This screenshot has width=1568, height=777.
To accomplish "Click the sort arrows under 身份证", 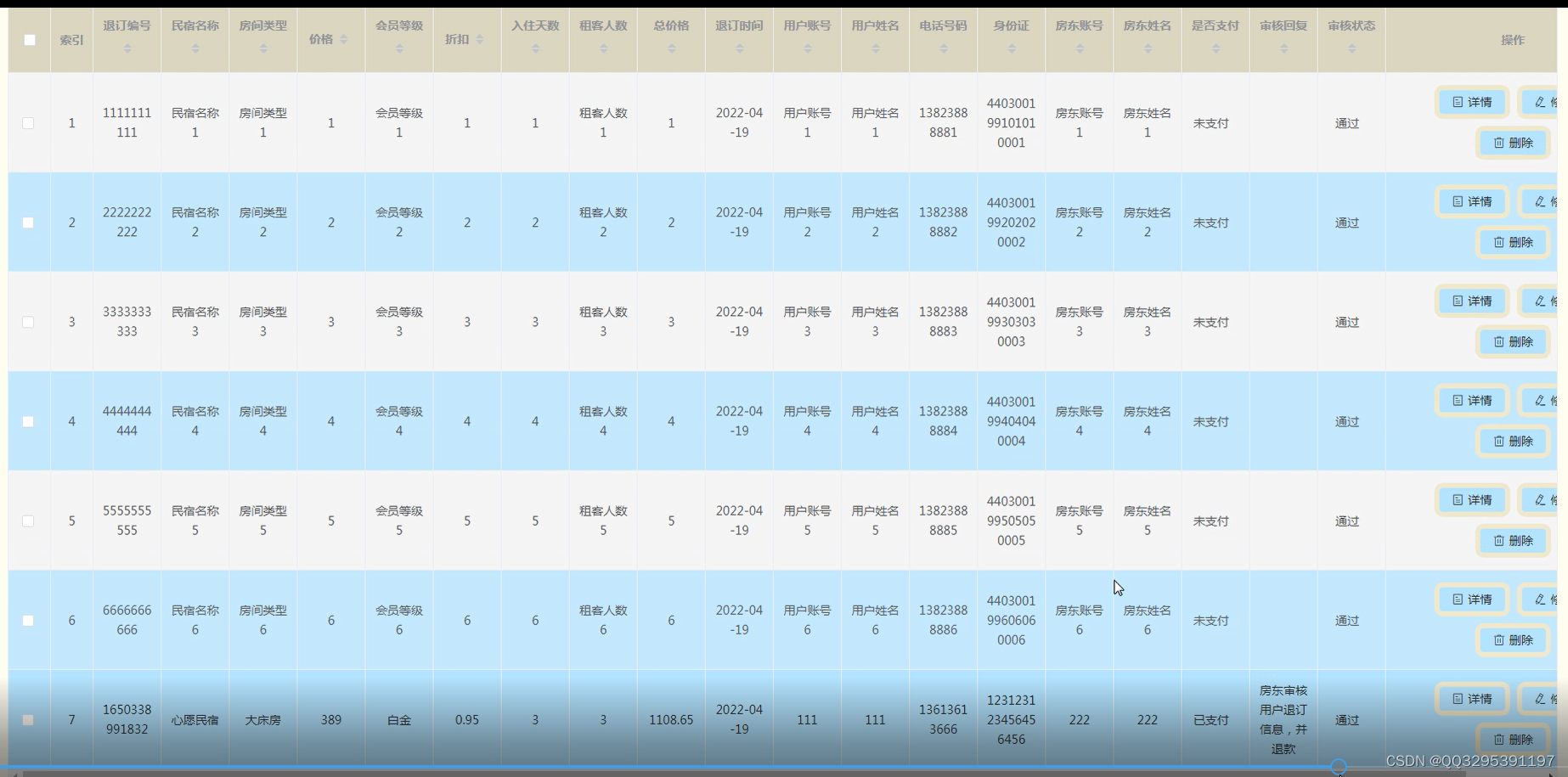I will [1012, 49].
